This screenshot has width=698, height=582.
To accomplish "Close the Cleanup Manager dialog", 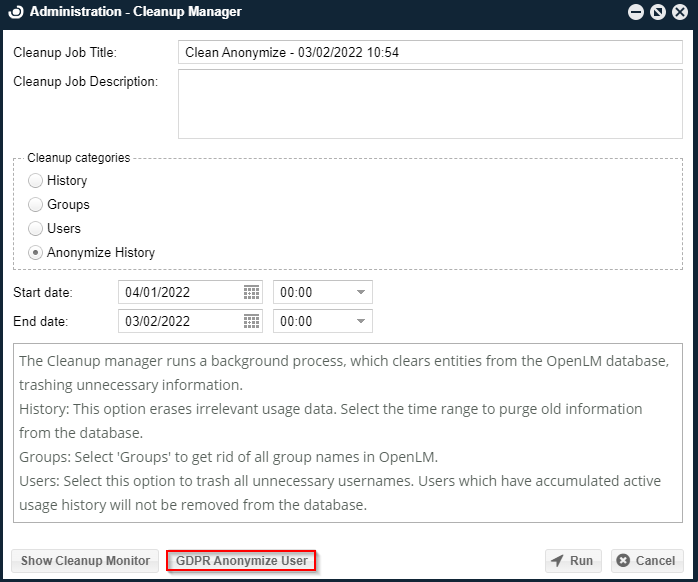I will point(680,12).
